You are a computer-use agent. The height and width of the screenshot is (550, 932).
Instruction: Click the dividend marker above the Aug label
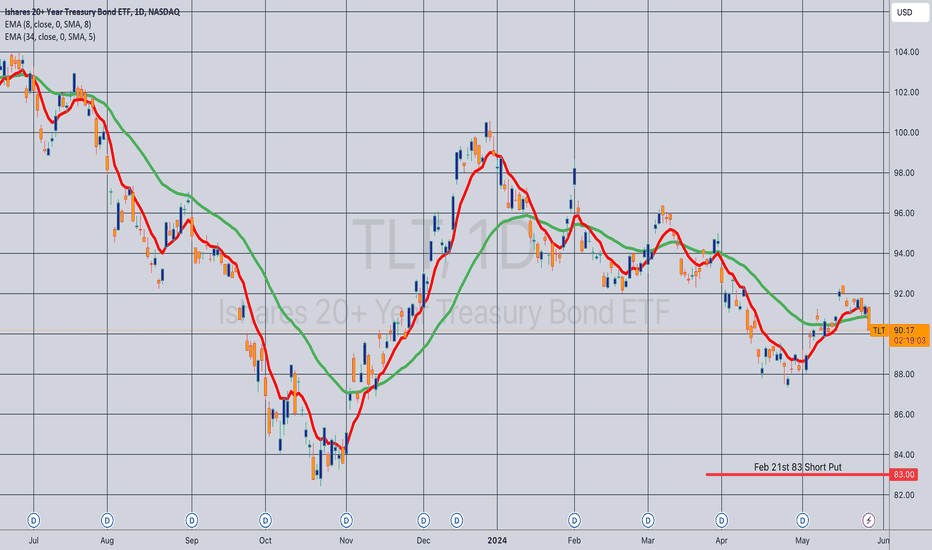[107, 521]
